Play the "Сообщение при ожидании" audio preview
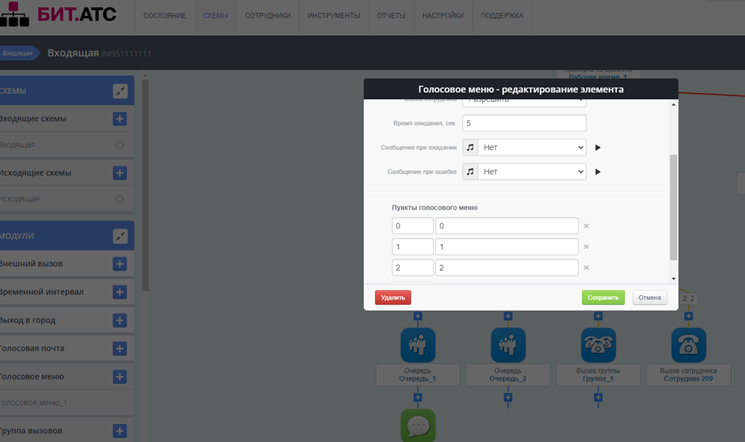This screenshot has width=745, height=442. (x=598, y=148)
